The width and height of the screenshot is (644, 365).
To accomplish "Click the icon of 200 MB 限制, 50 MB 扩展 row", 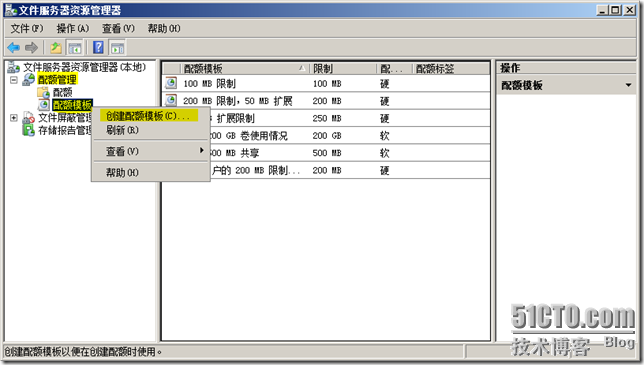I will click(x=171, y=100).
